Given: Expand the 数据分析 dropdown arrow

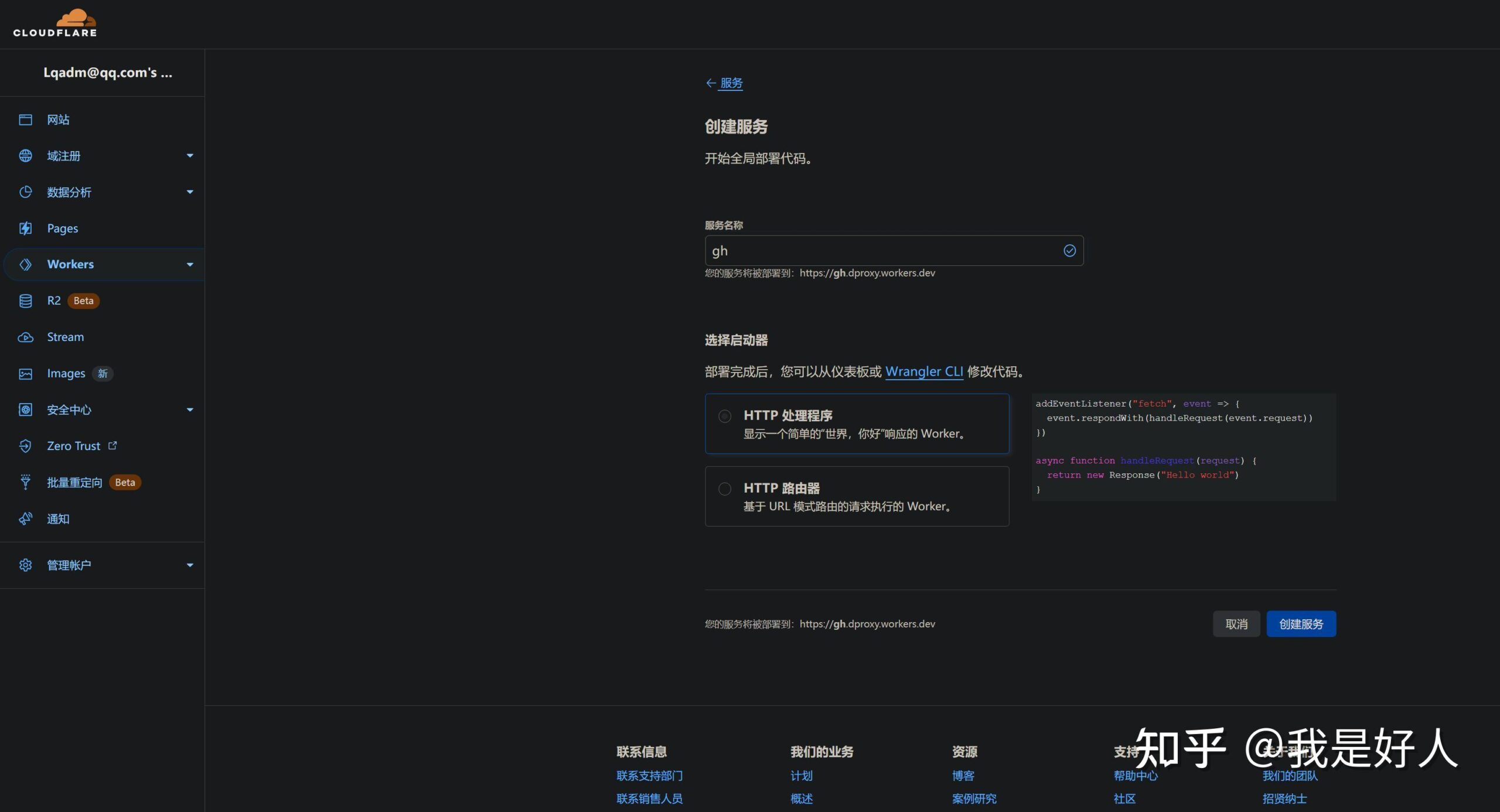Looking at the screenshot, I should click(190, 192).
